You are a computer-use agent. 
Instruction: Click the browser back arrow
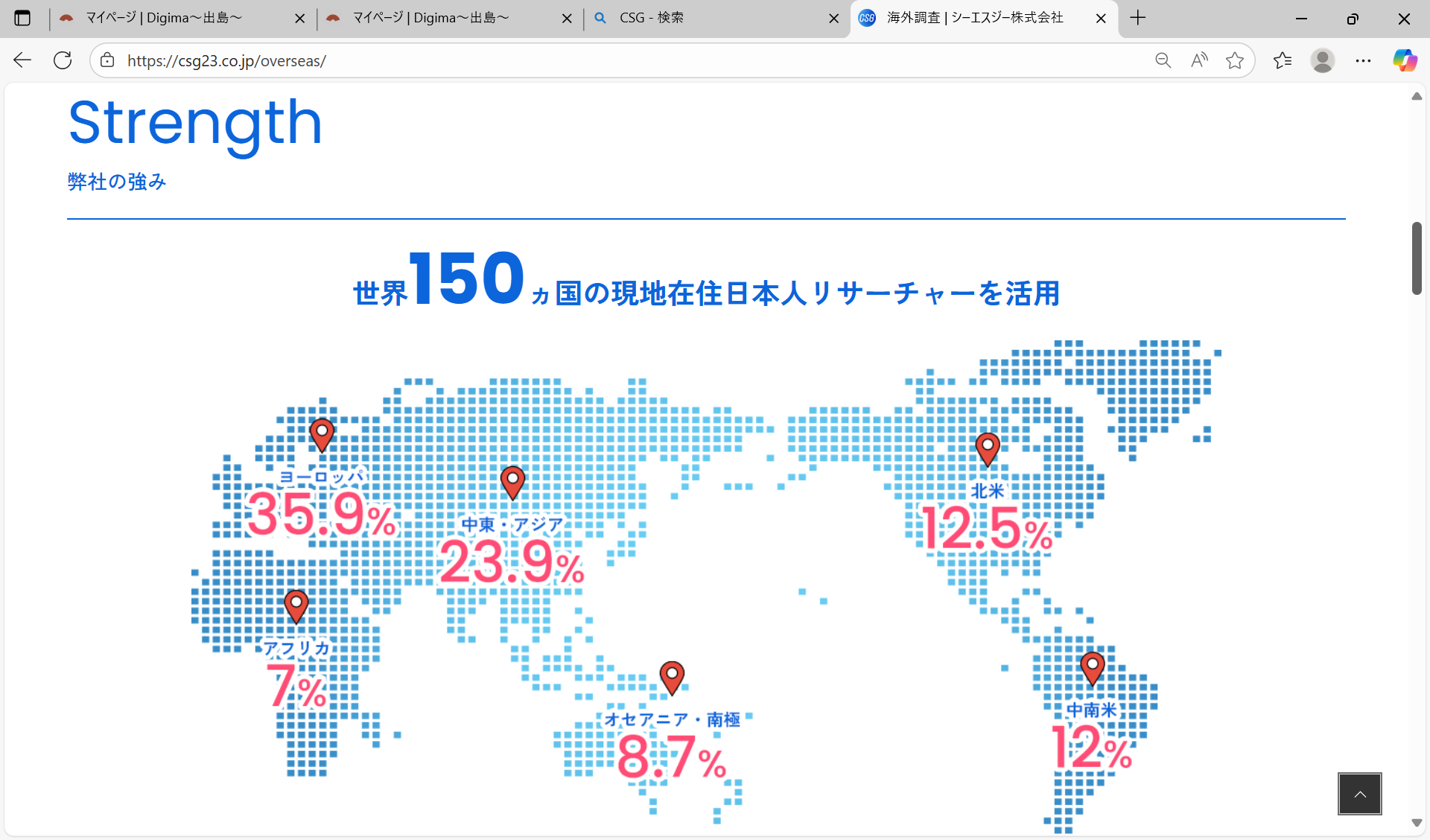point(22,60)
